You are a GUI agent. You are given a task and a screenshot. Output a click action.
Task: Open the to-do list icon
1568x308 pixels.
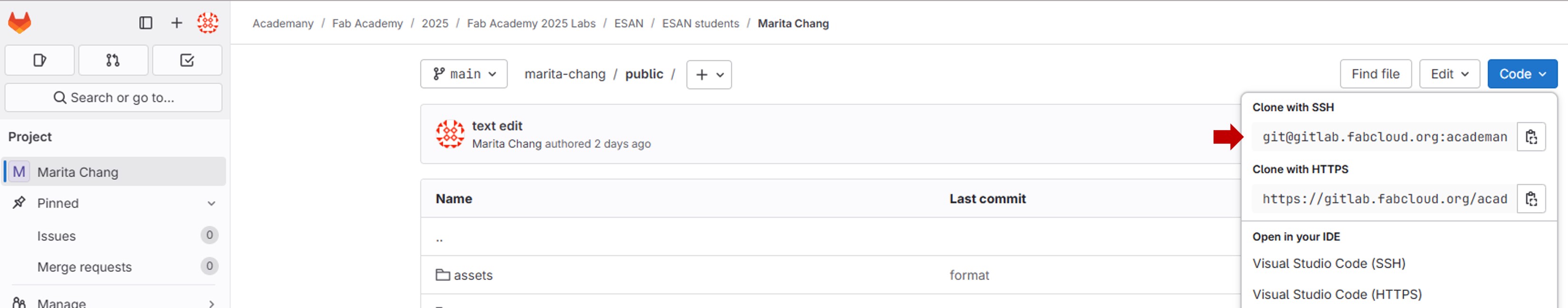tap(187, 60)
